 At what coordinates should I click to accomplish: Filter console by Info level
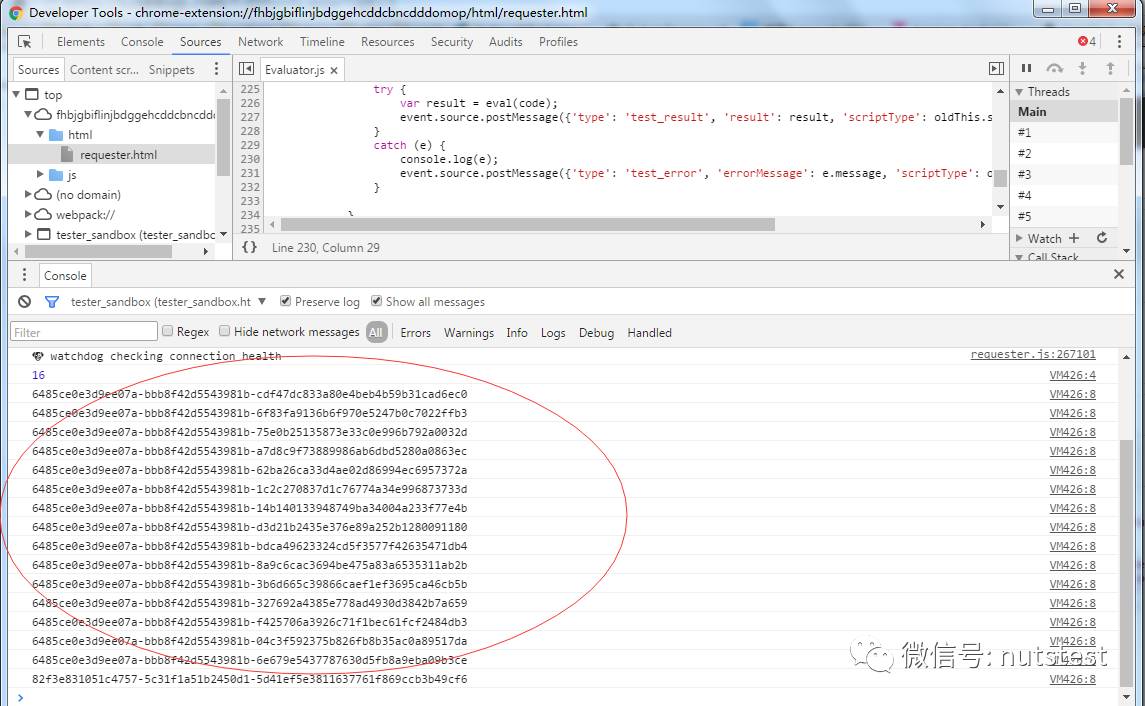click(516, 332)
